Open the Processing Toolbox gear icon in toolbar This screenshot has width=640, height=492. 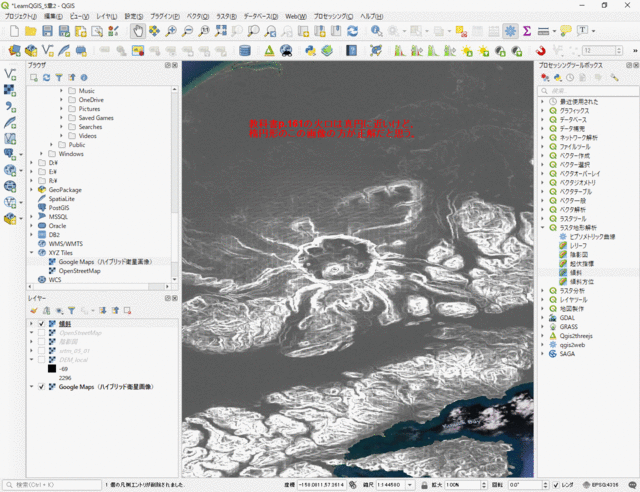point(510,31)
